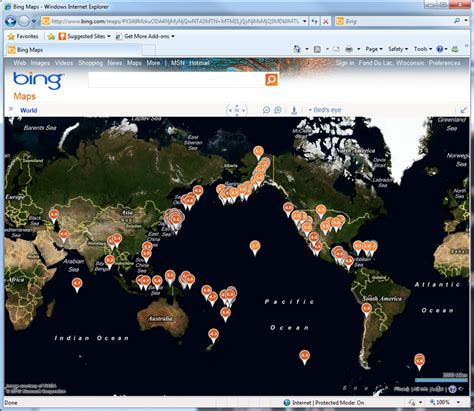
Task: Click the Bing page search text field
Action: pos(176,80)
